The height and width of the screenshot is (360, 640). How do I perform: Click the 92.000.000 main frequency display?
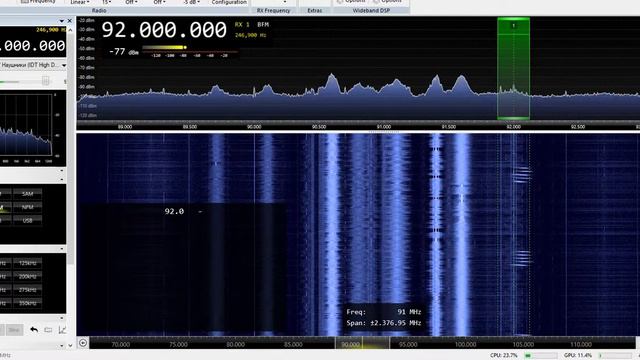tap(164, 30)
